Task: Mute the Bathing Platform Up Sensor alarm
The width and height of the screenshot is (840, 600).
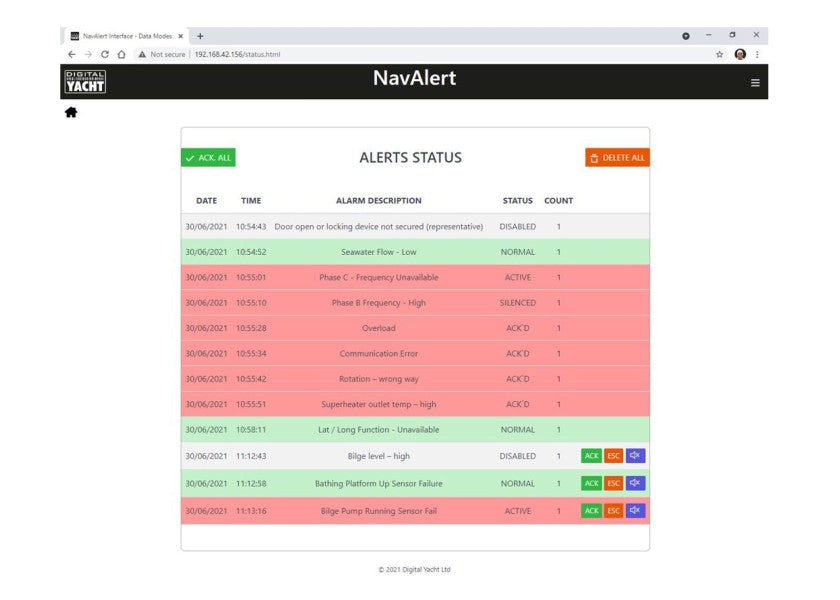Action: tap(635, 483)
